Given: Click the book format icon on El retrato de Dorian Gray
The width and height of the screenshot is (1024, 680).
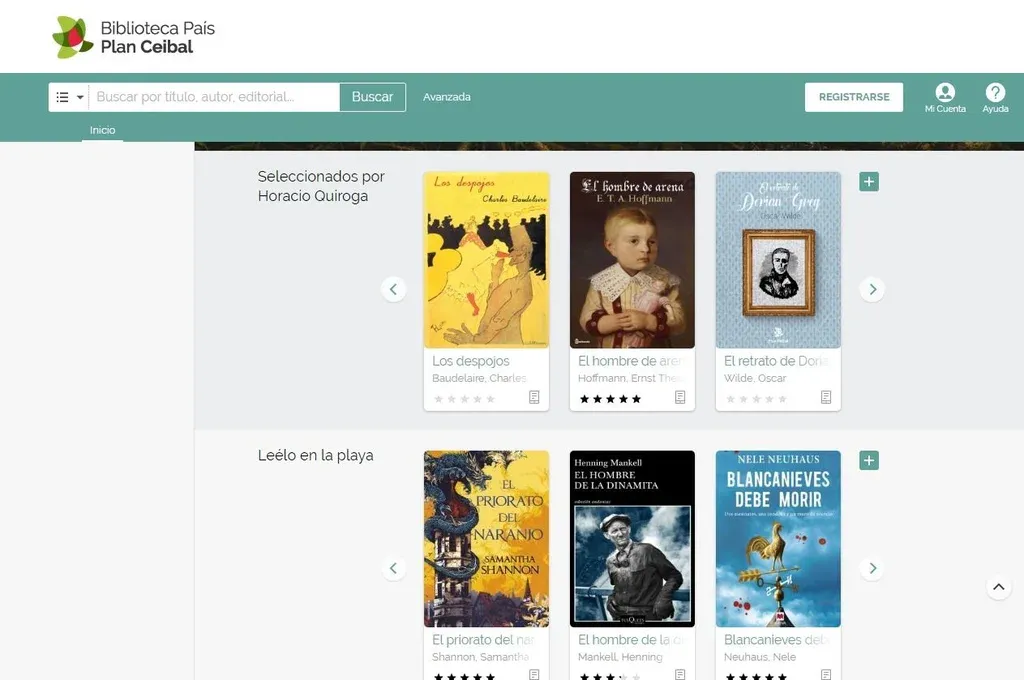Looking at the screenshot, I should click(x=826, y=397).
